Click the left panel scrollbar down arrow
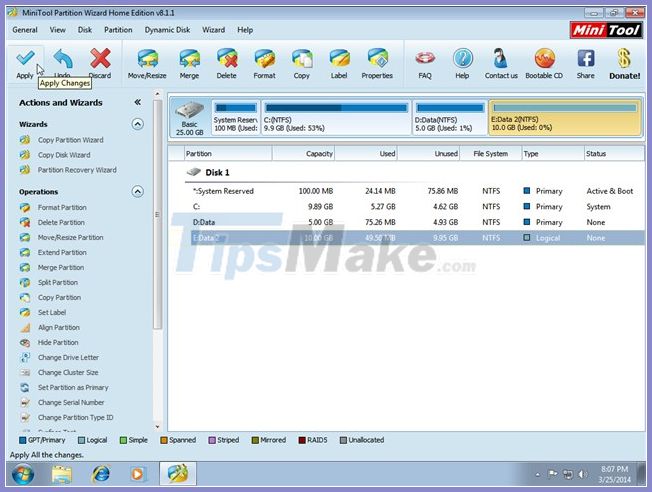 click(157, 427)
